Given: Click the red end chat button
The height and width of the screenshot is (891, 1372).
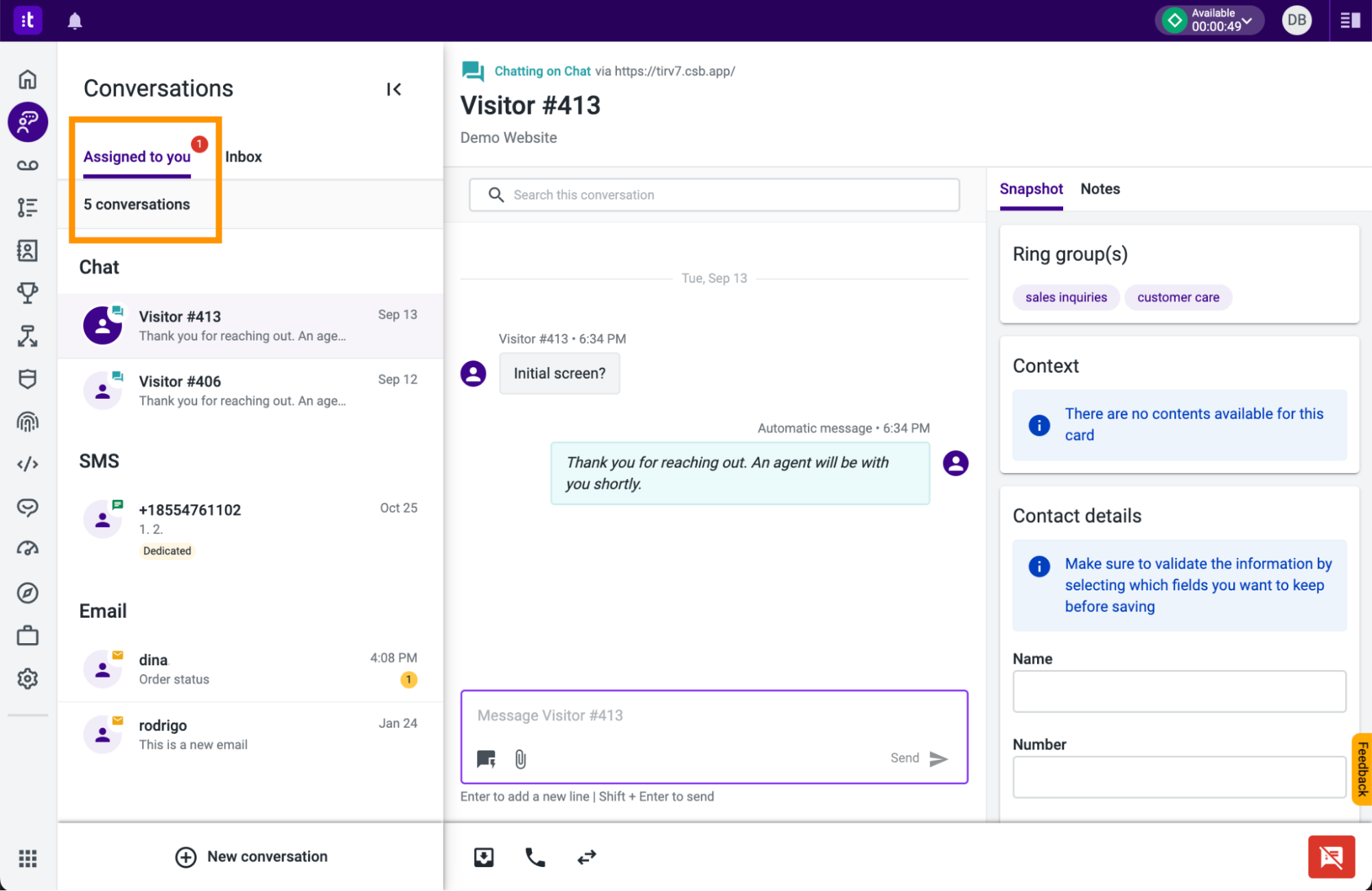Looking at the screenshot, I should (1331, 857).
